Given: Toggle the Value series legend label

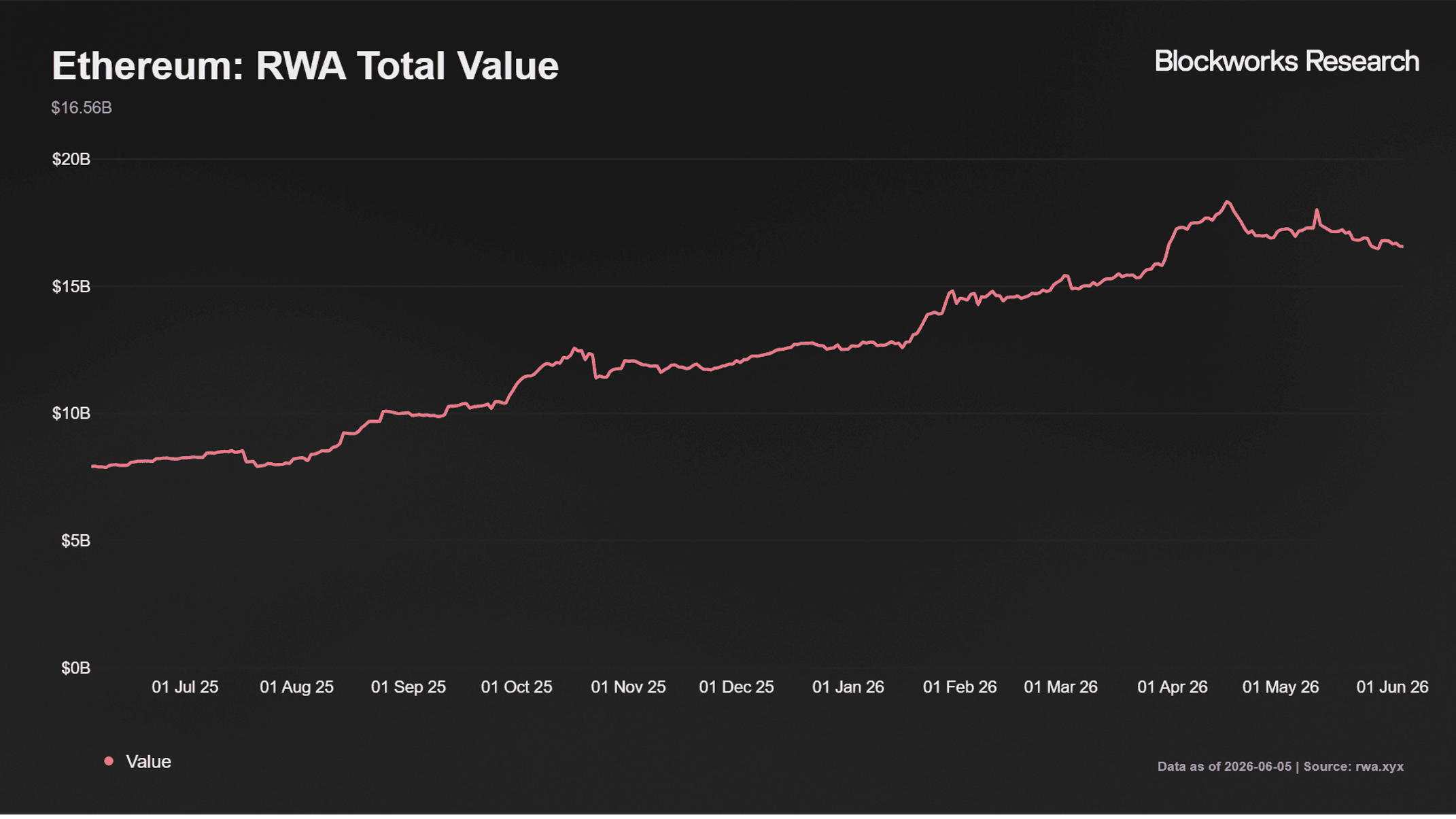Looking at the screenshot, I should pyautogui.click(x=148, y=761).
